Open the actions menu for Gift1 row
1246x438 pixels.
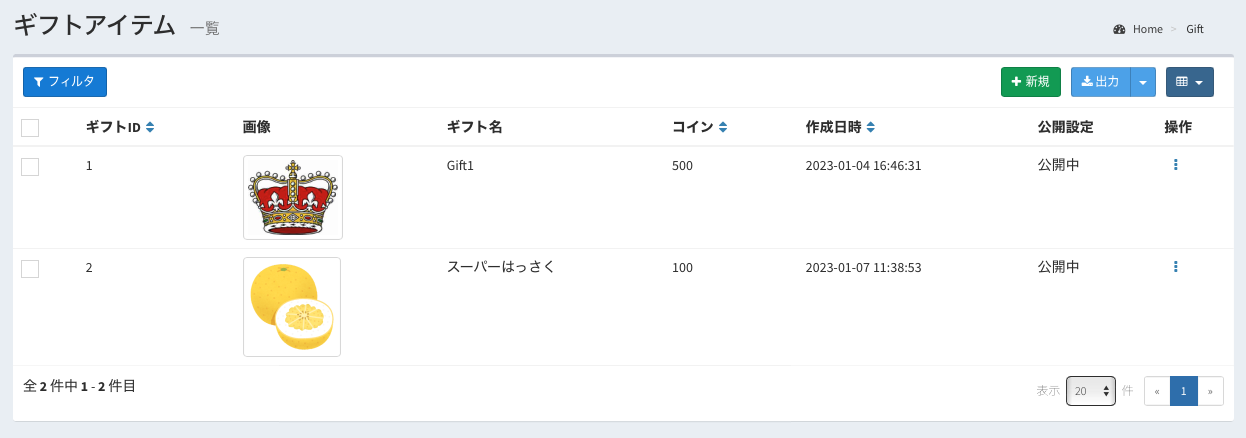[x=1175, y=165]
